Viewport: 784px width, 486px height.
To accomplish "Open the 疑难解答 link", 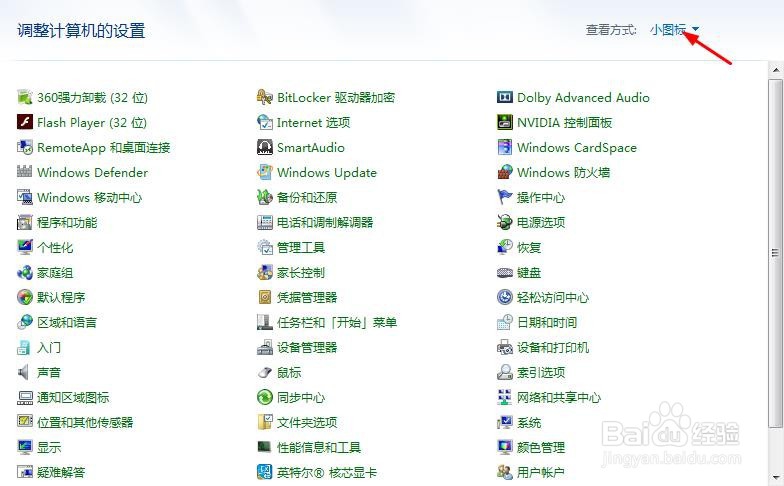I will coord(60,472).
